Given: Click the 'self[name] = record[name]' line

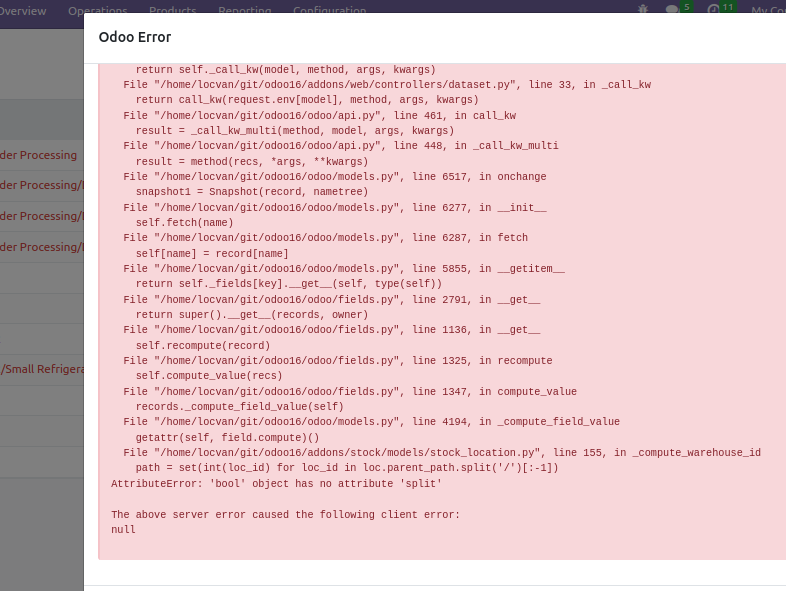Looking at the screenshot, I should pyautogui.click(x=212, y=254).
